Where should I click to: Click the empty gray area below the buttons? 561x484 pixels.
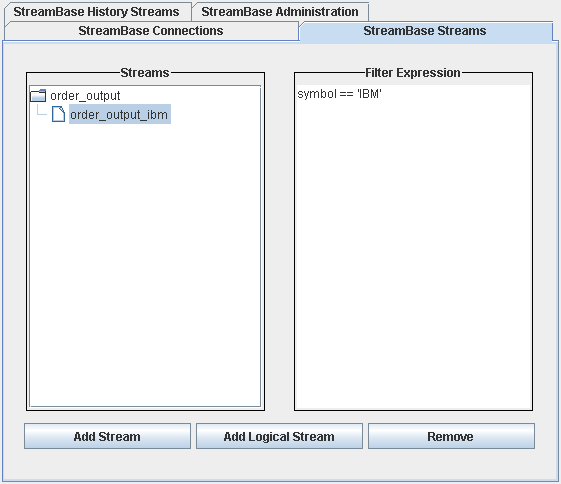click(x=279, y=464)
